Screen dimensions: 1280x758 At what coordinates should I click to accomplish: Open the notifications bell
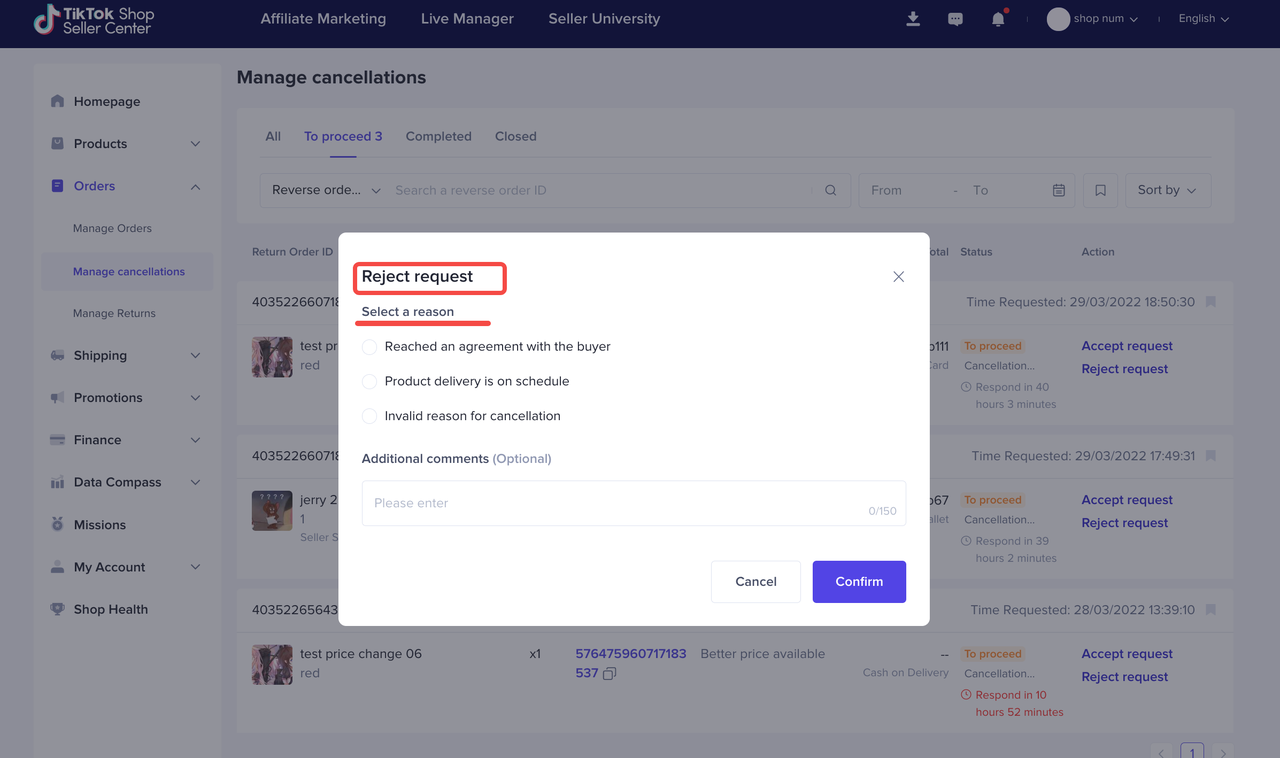pyautogui.click(x=998, y=19)
